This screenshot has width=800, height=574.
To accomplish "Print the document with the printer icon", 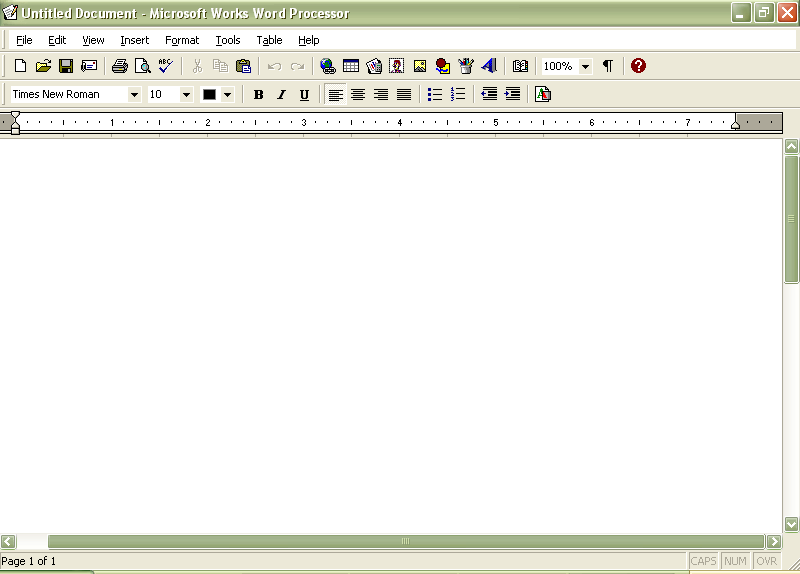I will [120, 66].
